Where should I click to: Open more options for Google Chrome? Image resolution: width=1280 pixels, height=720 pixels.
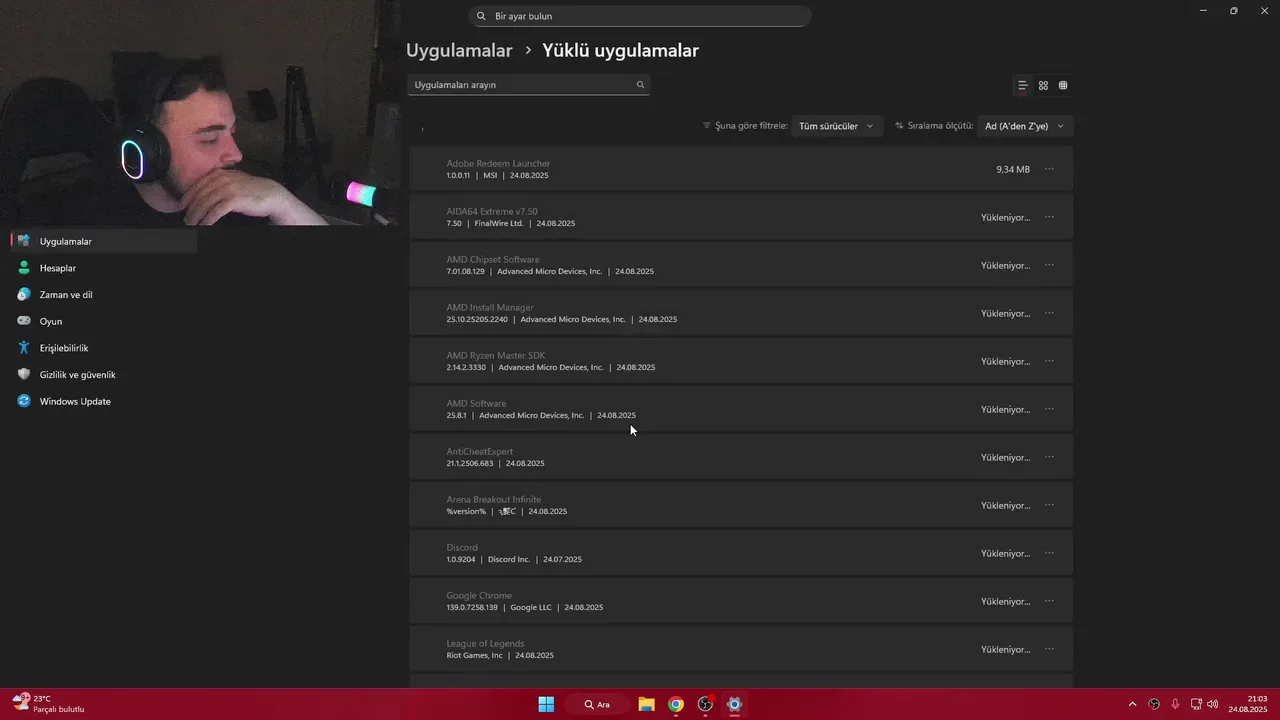click(x=1049, y=601)
